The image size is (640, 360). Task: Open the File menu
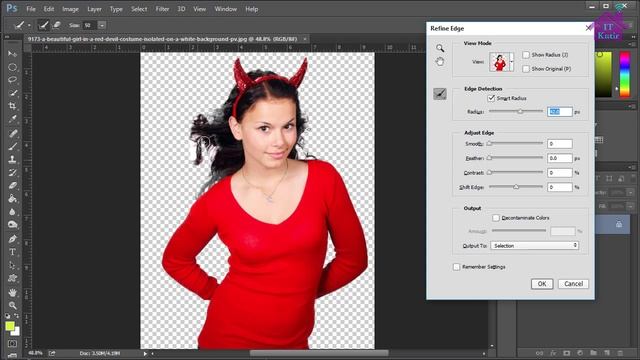31,9
